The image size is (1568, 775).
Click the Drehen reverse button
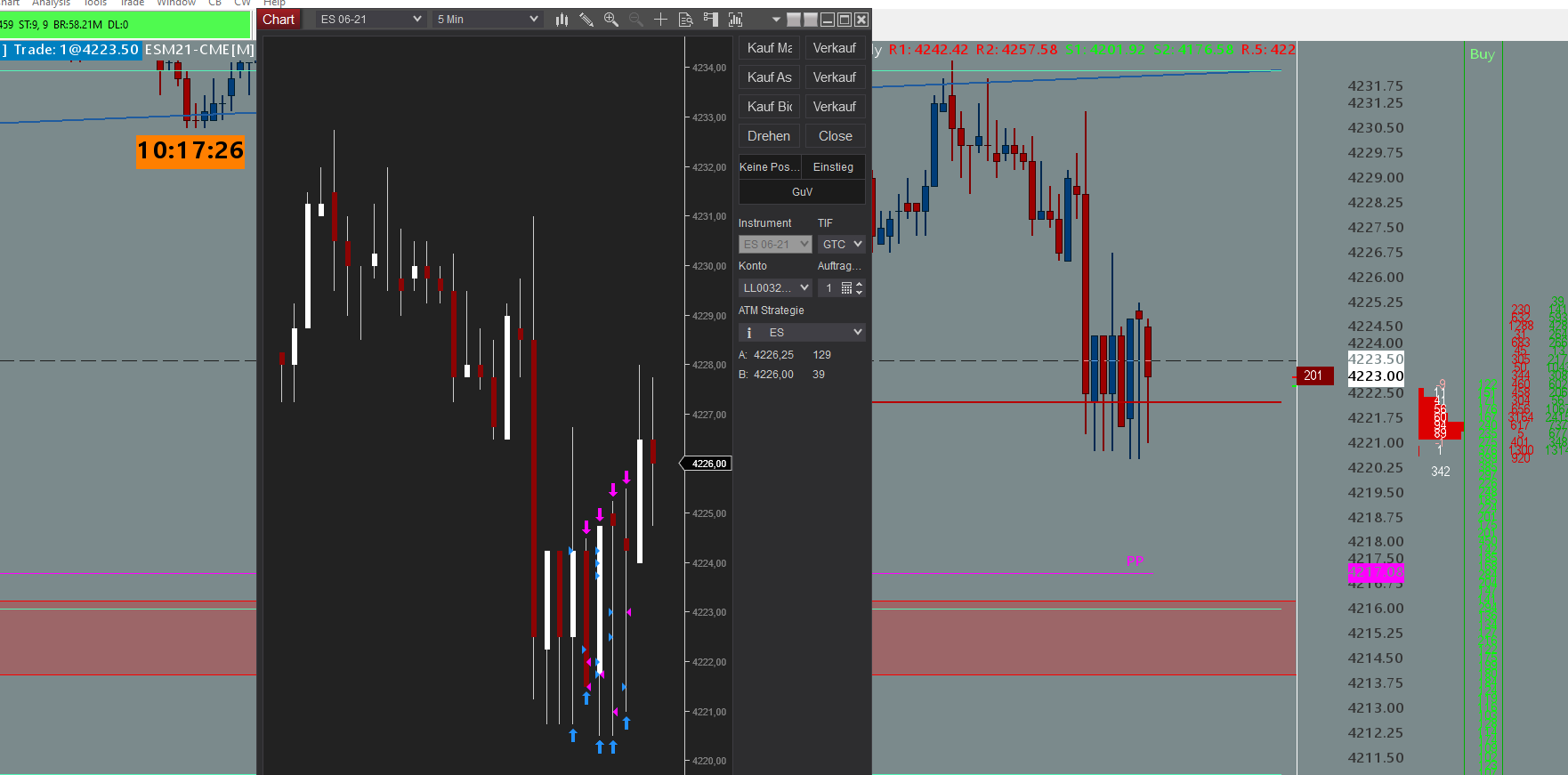tap(770, 136)
